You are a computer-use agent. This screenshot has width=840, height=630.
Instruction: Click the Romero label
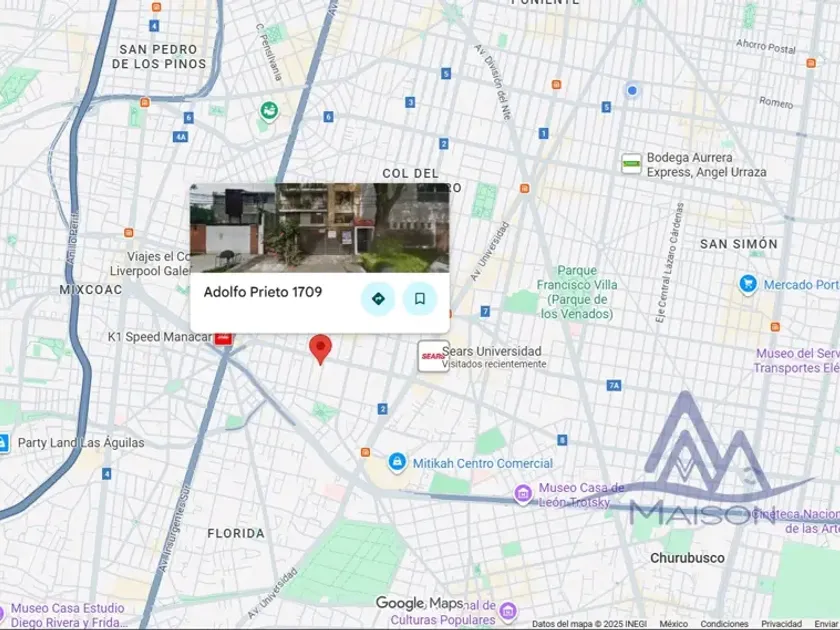pos(776,102)
